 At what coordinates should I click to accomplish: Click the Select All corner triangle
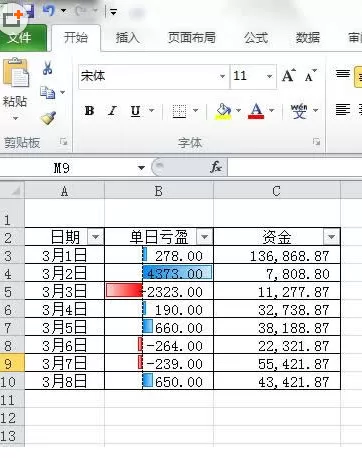tap(12, 191)
